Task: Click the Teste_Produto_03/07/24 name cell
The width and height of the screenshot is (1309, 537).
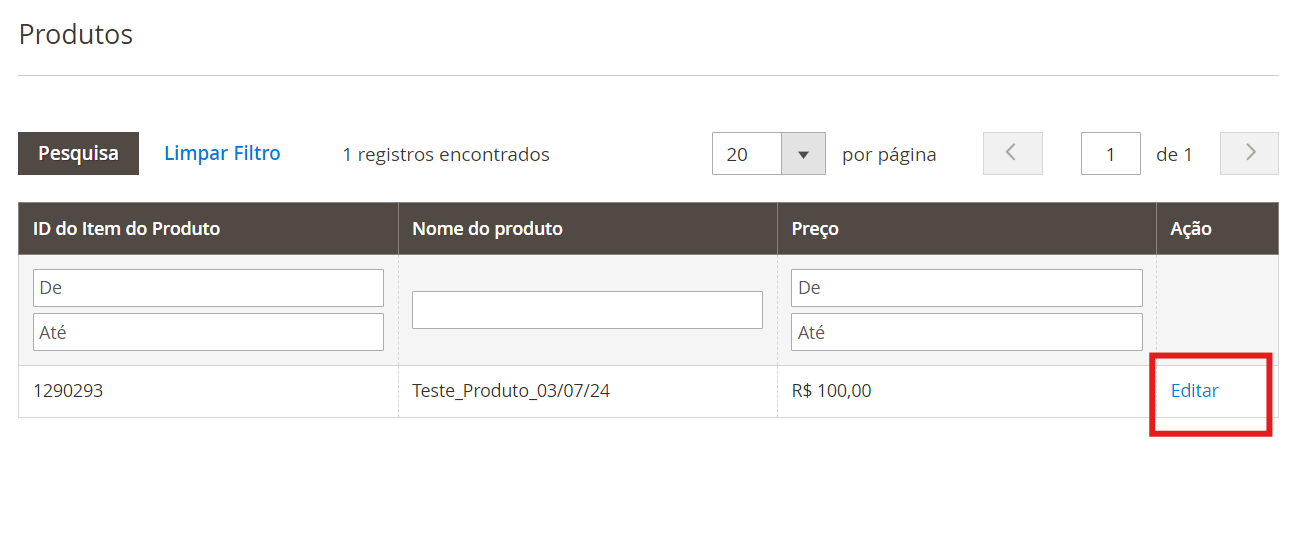Action: [x=511, y=391]
